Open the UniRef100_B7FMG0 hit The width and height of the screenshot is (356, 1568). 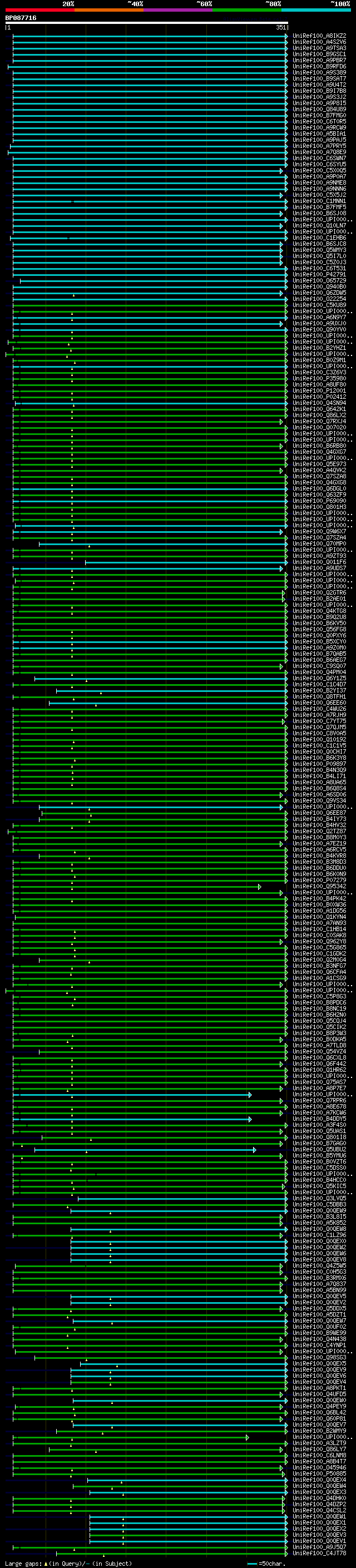coord(319,116)
